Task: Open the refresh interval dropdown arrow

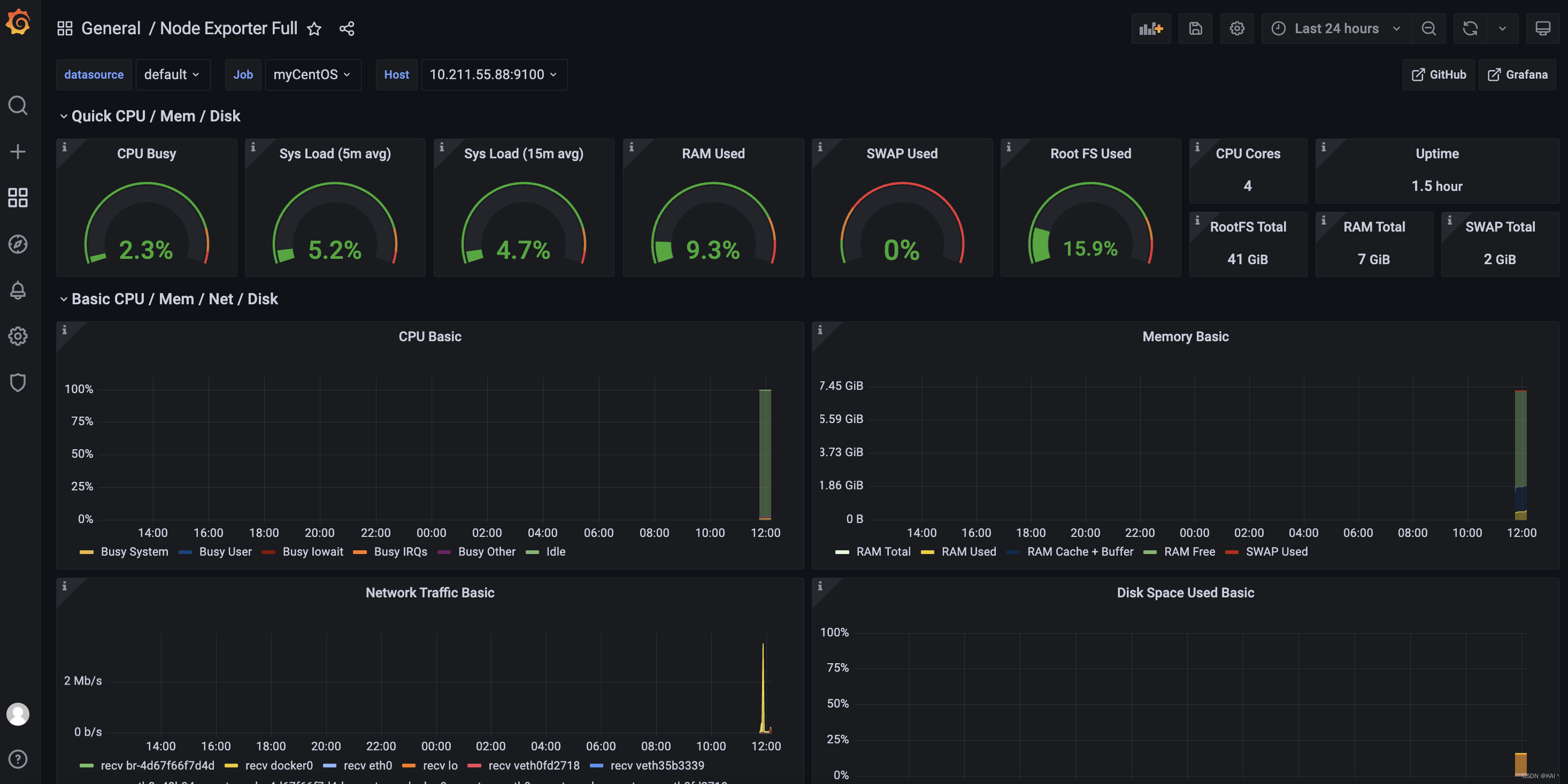Action: 1502,28
